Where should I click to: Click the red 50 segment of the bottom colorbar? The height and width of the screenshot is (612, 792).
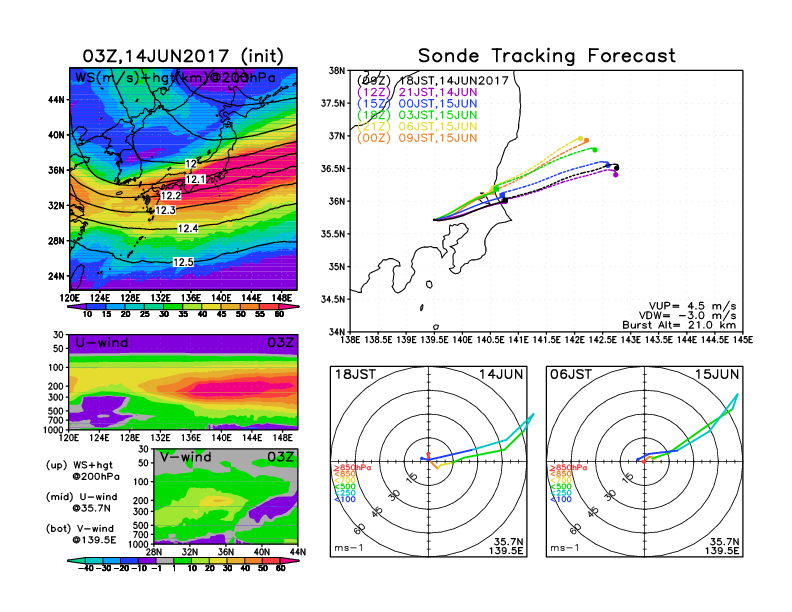[x=272, y=560]
